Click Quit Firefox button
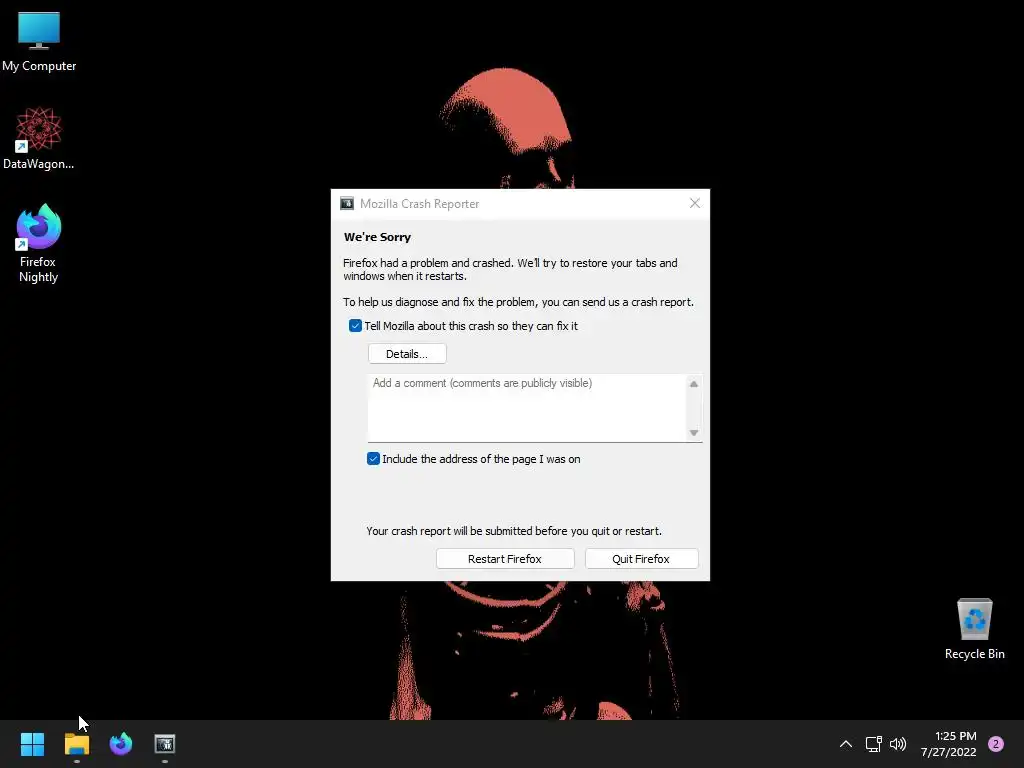1024x768 pixels. pos(641,559)
